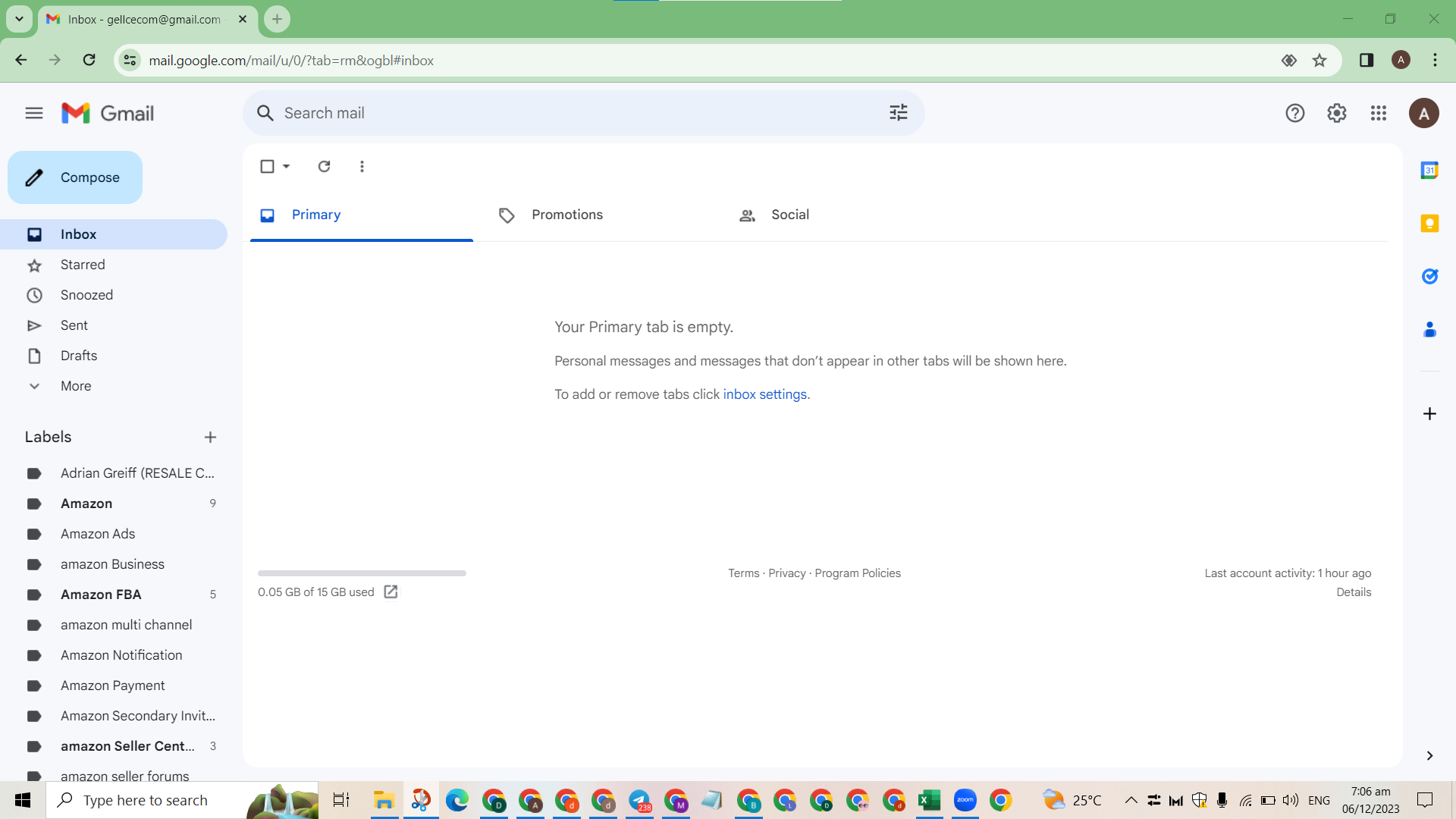Screen dimensions: 1456x819
Task: Open the Drafts folder
Action: [114, 356]
